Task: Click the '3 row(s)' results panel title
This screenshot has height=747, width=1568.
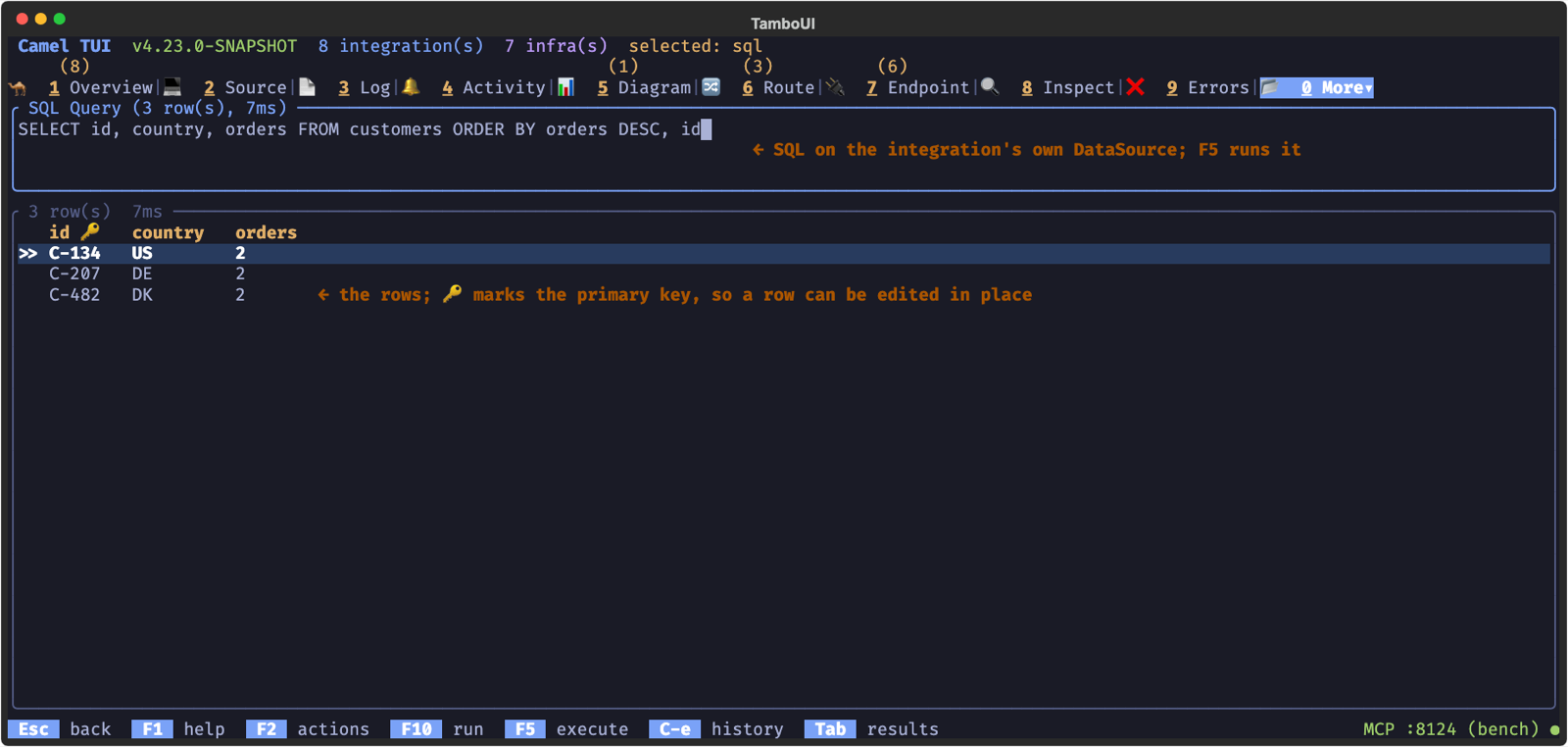Action: [x=70, y=212]
